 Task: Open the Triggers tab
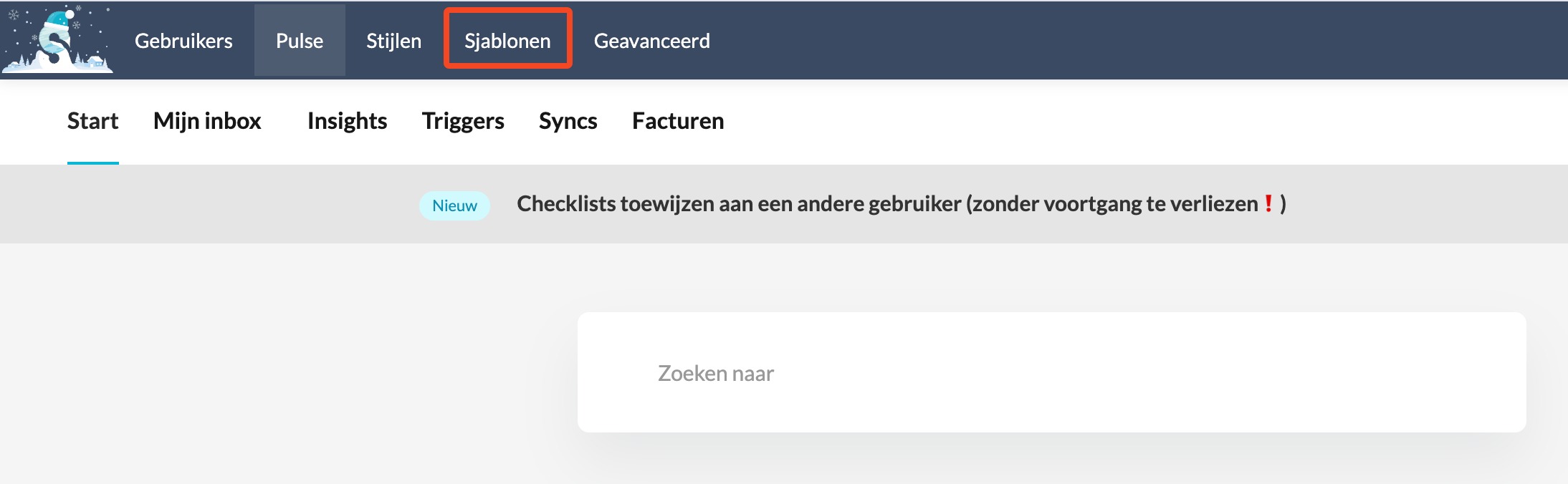[x=463, y=121]
